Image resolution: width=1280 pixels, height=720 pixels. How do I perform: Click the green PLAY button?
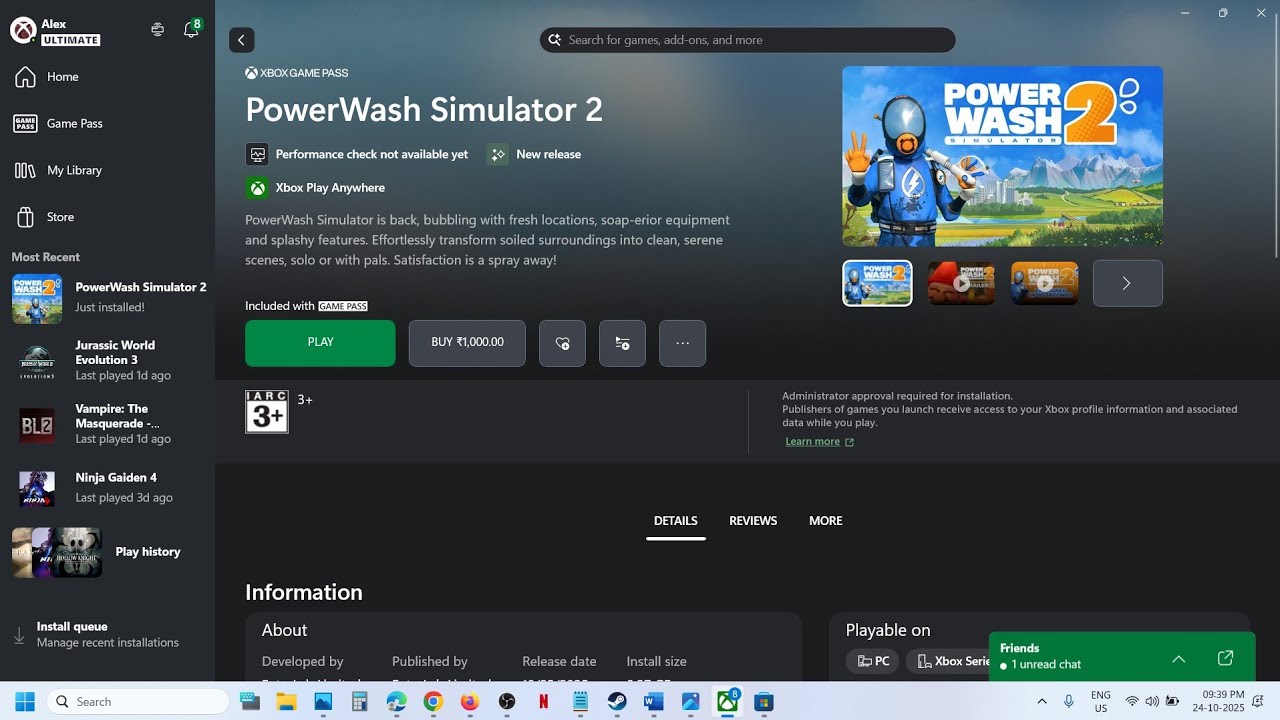(x=320, y=343)
